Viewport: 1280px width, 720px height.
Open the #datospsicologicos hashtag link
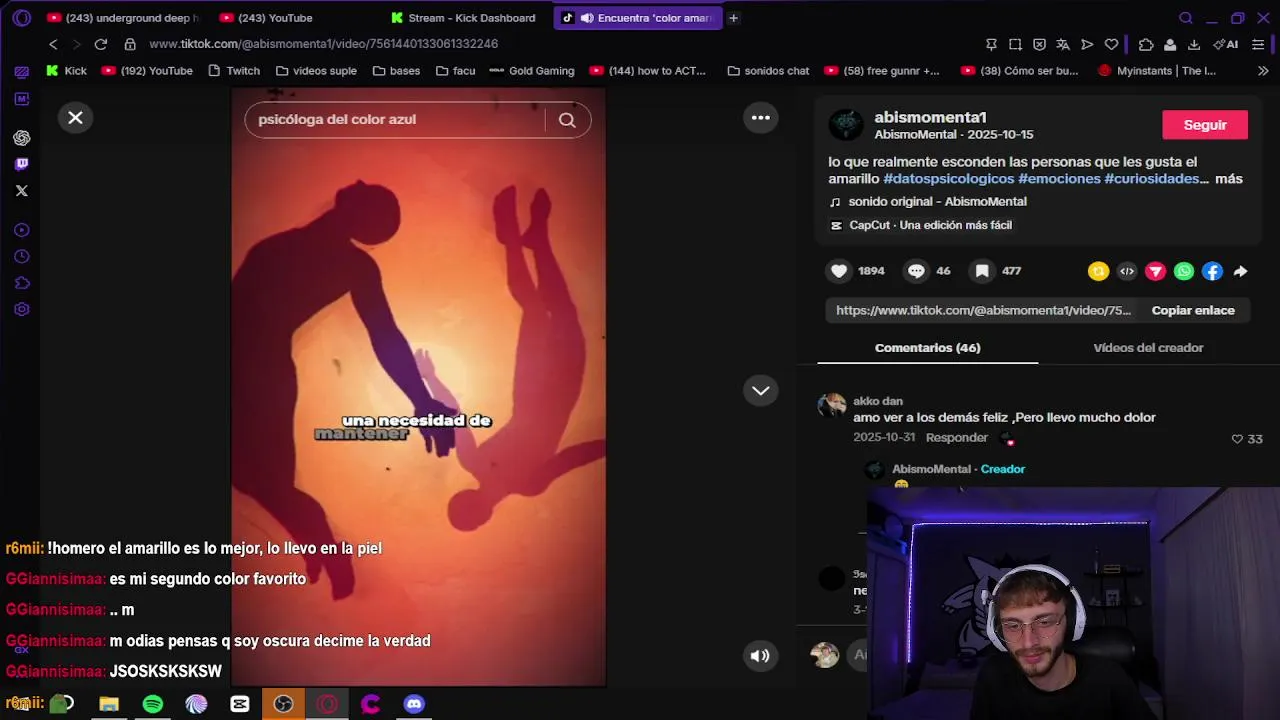[949, 179]
